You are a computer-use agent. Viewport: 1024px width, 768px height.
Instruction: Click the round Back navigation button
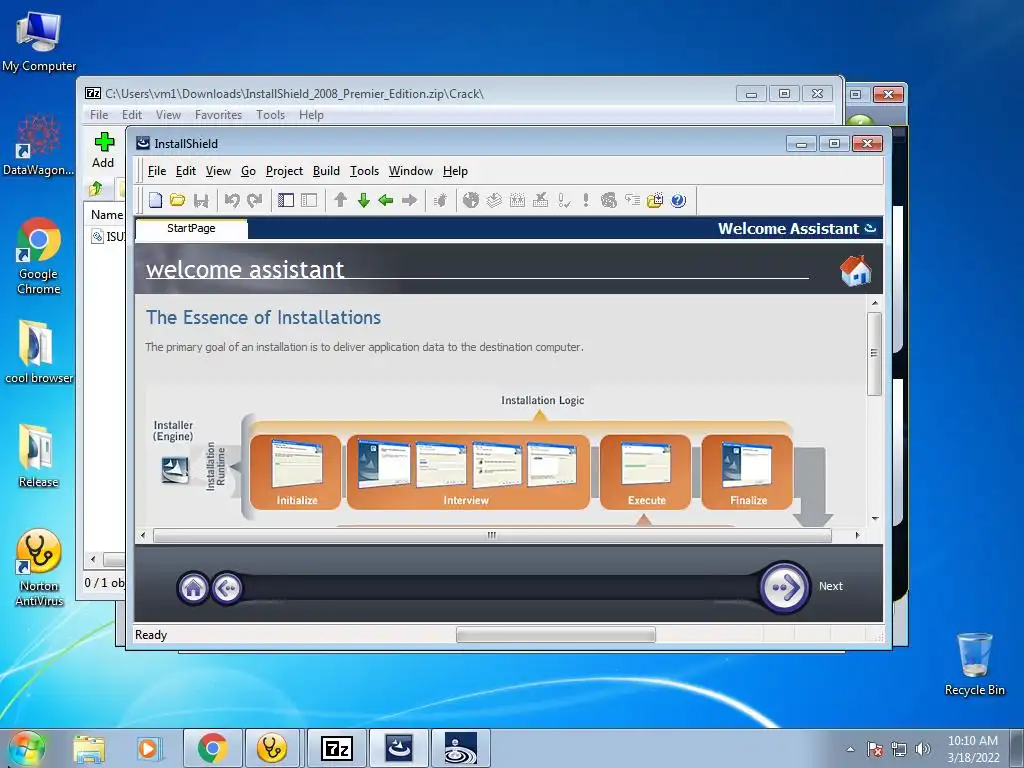pos(227,588)
